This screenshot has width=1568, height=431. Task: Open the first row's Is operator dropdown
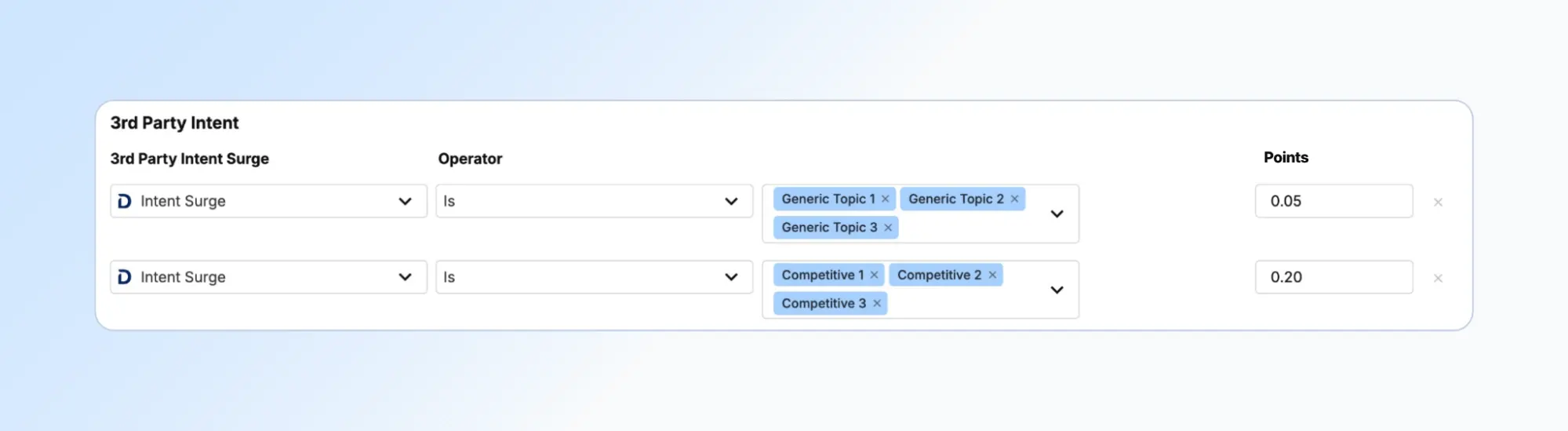click(731, 202)
